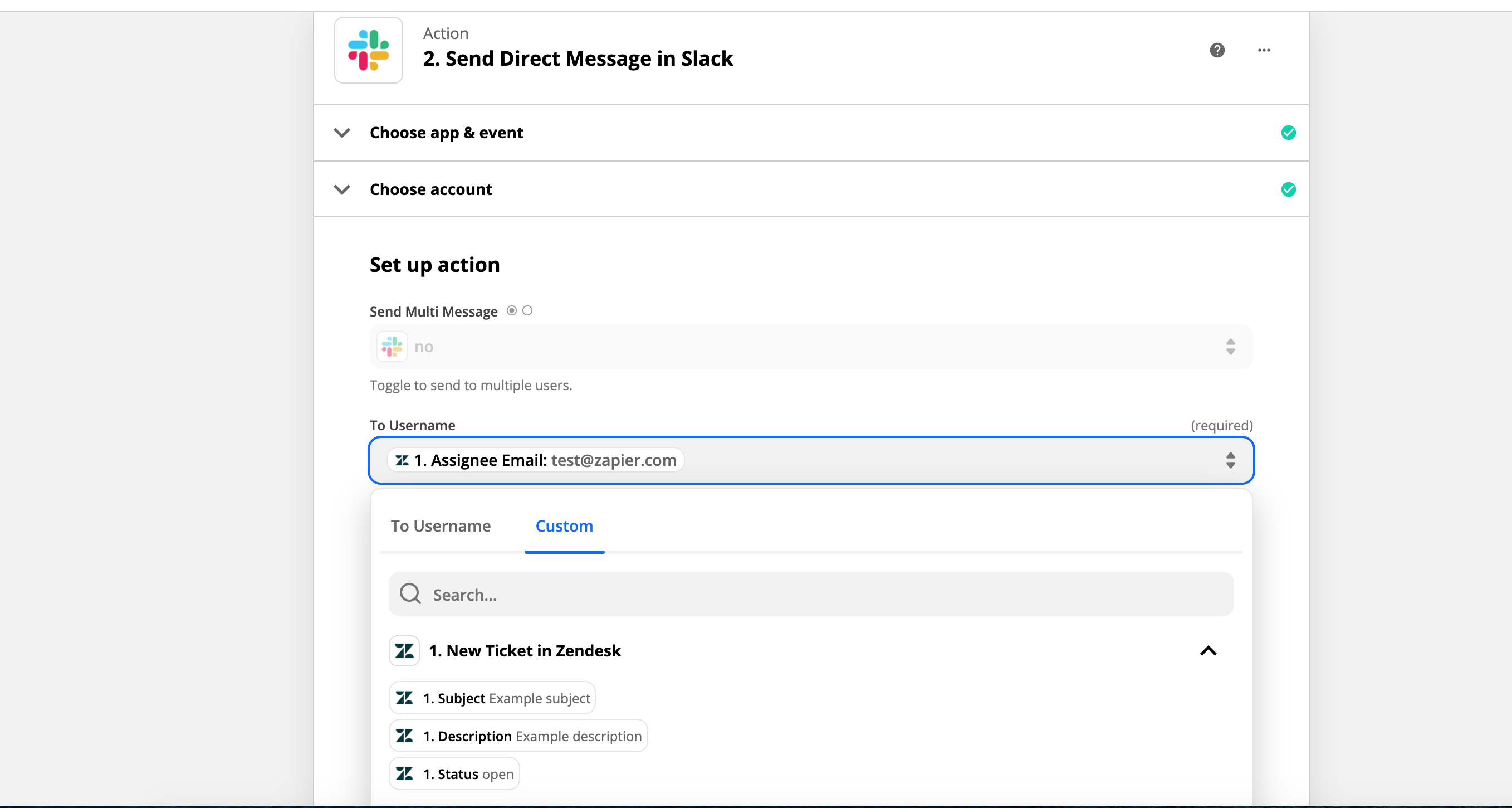
Task: Click the 'Toggle to send to multiple users.' hint
Action: coord(471,385)
